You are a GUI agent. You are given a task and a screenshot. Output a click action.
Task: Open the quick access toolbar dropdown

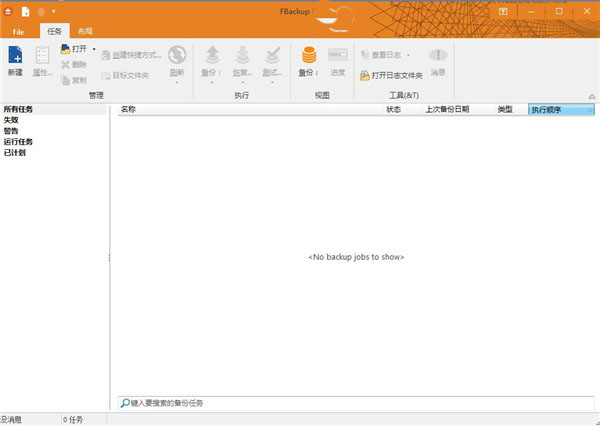(54, 12)
